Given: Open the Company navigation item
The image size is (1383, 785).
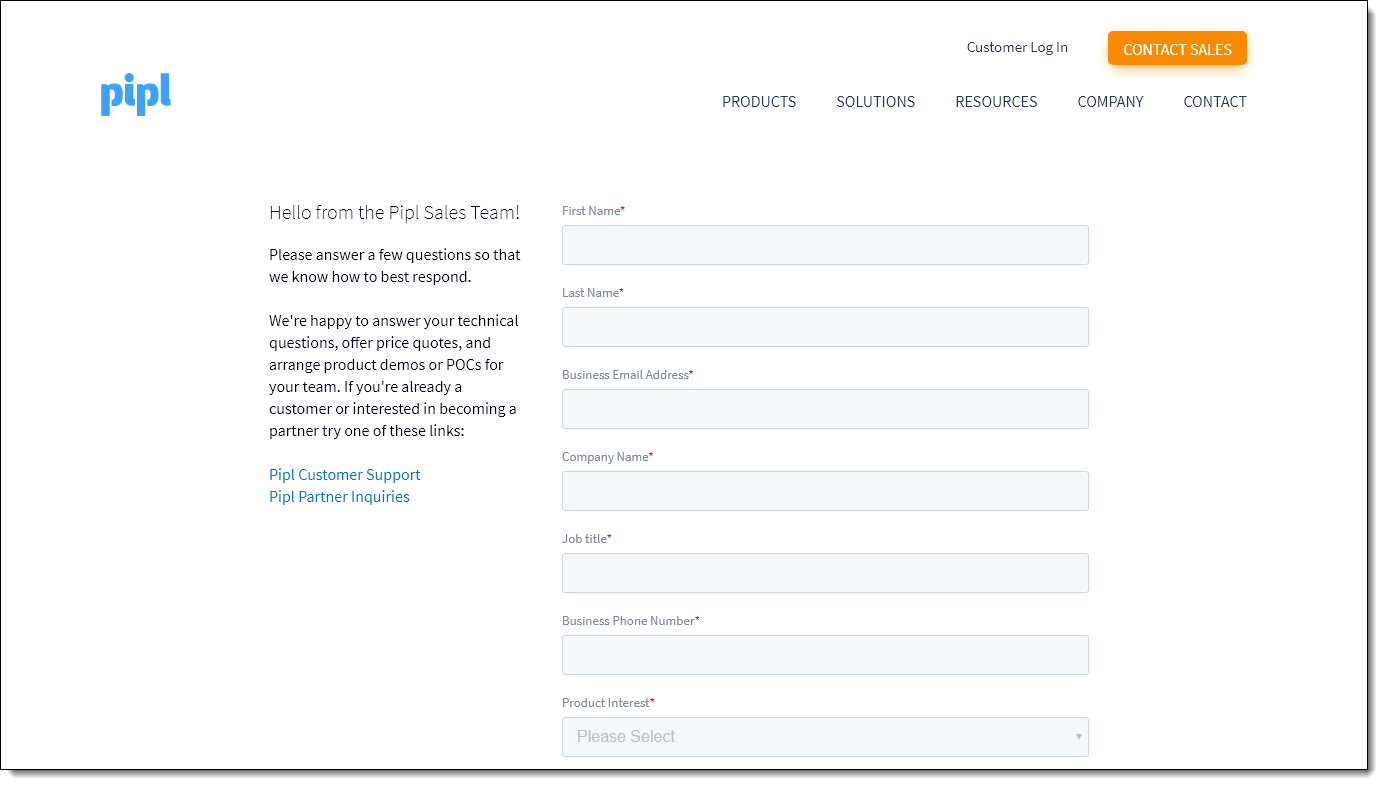Looking at the screenshot, I should (1110, 102).
